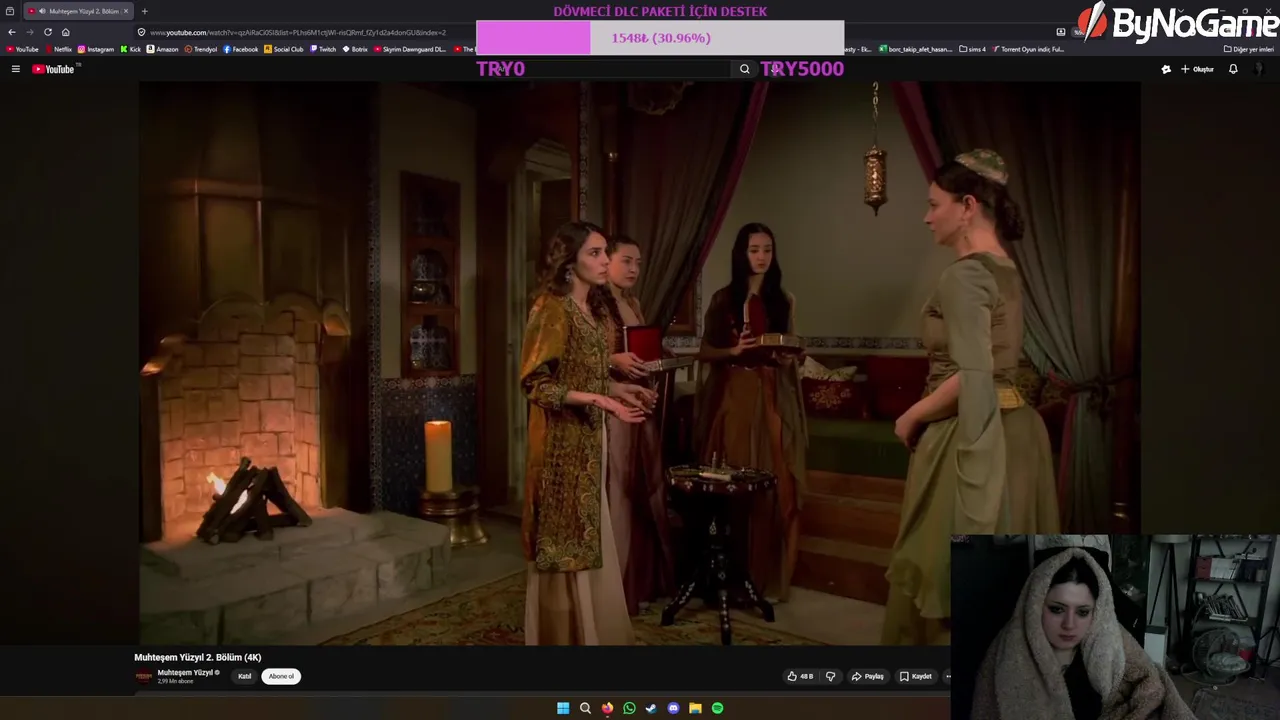This screenshot has width=1280, height=720.
Task: Open the Twitch bookmark
Action: click(x=323, y=49)
